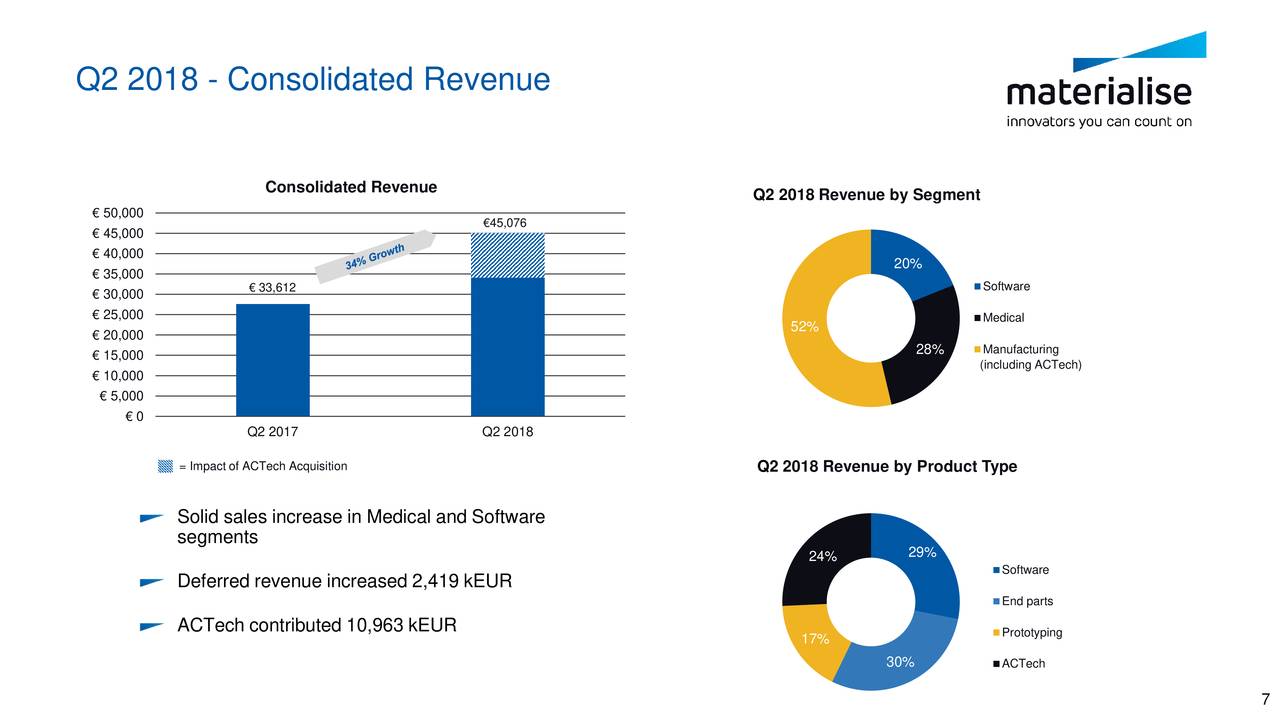Click bullet icon beside Deferred revenue
Image resolution: width=1280 pixels, height=720 pixels.
[152, 581]
